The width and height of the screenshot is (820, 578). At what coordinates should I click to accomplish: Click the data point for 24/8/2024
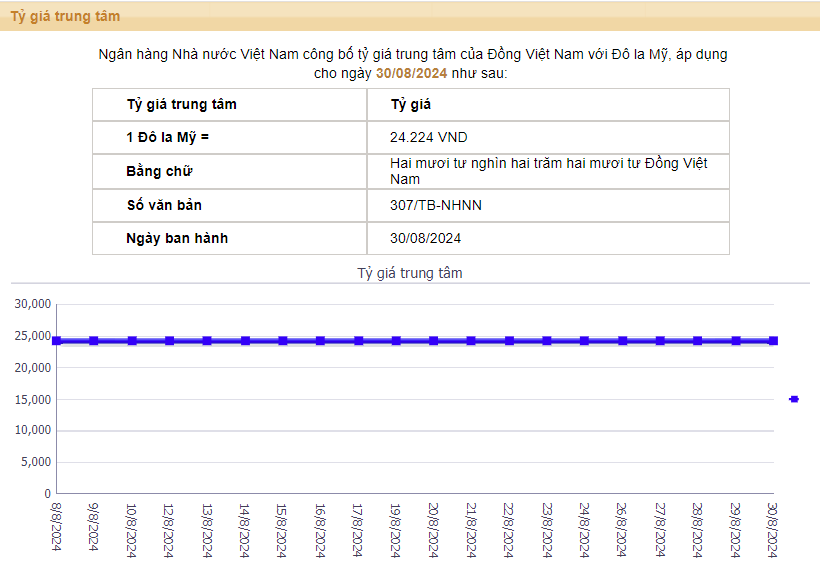coord(585,341)
